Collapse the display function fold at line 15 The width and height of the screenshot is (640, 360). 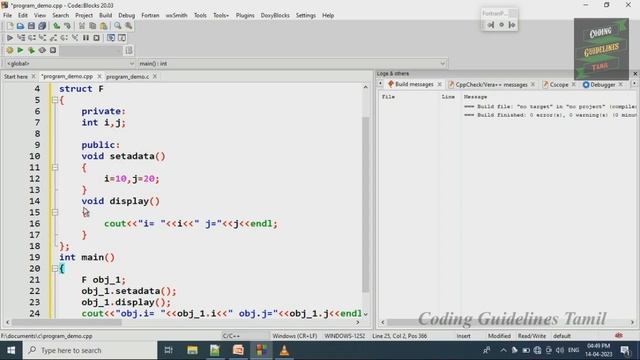[x=55, y=212]
